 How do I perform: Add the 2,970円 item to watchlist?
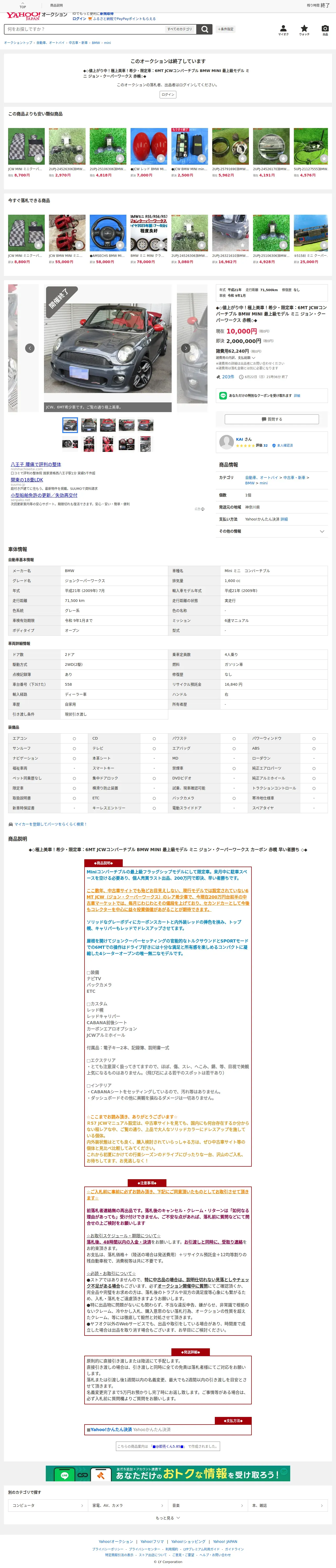[x=79, y=159]
